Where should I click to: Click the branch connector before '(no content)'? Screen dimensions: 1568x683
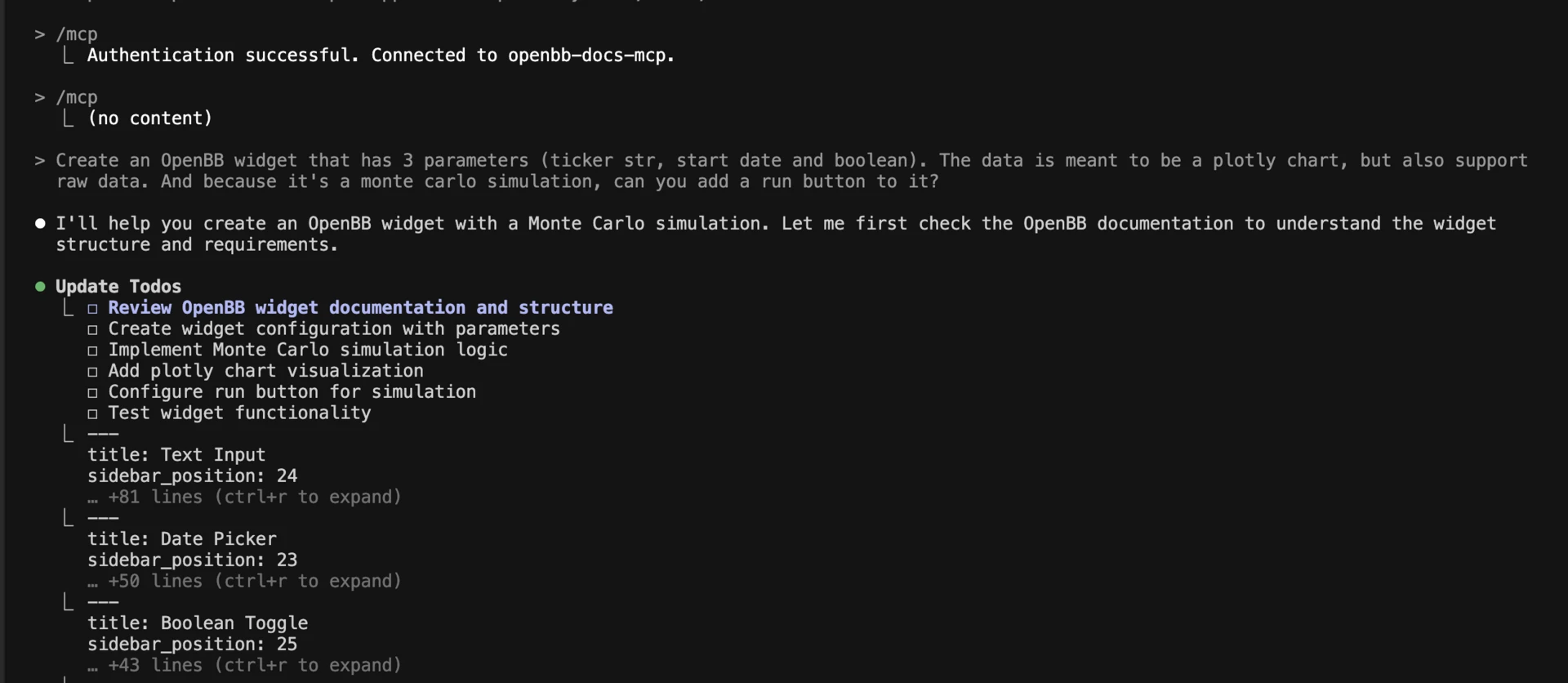(x=69, y=118)
